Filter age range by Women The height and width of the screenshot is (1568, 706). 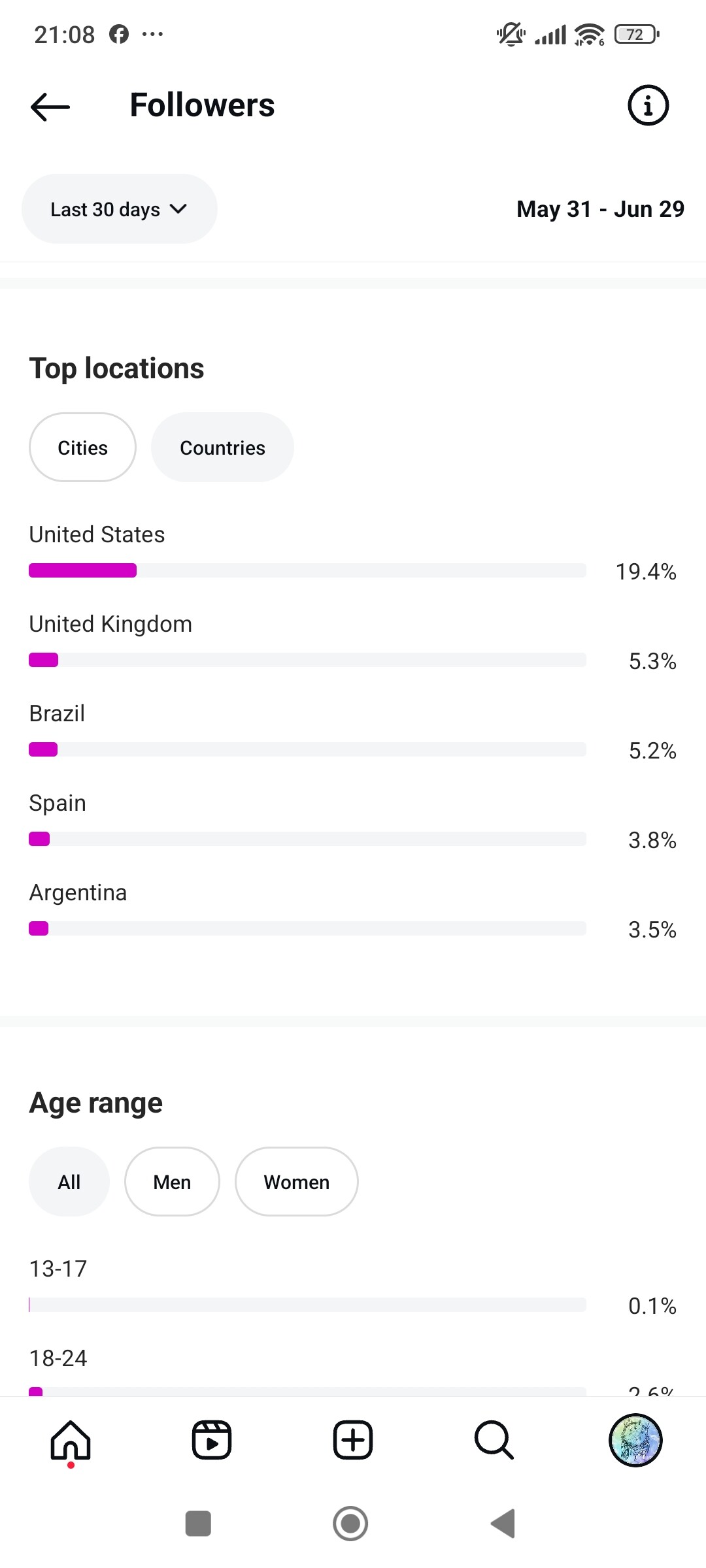(x=296, y=1182)
